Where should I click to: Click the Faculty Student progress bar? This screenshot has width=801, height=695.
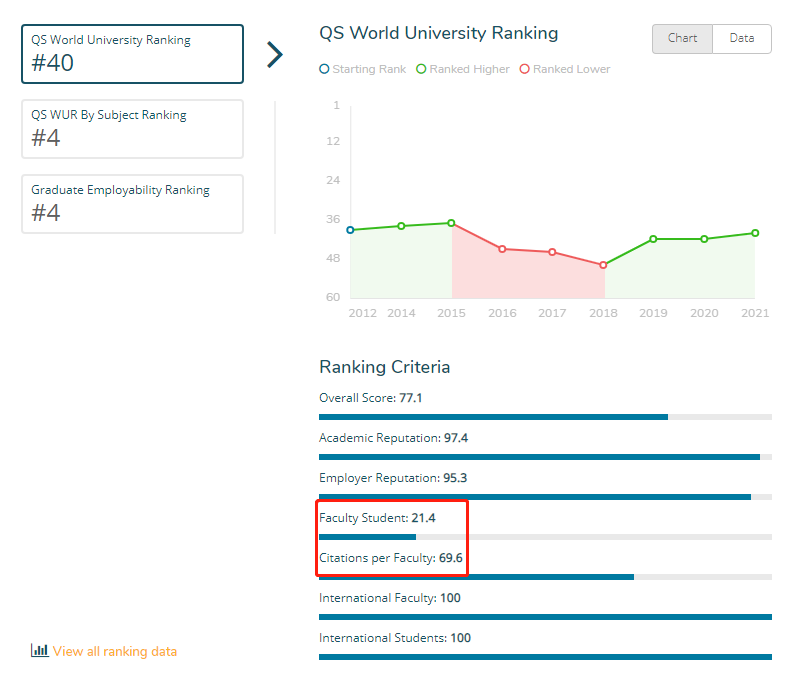point(545,537)
